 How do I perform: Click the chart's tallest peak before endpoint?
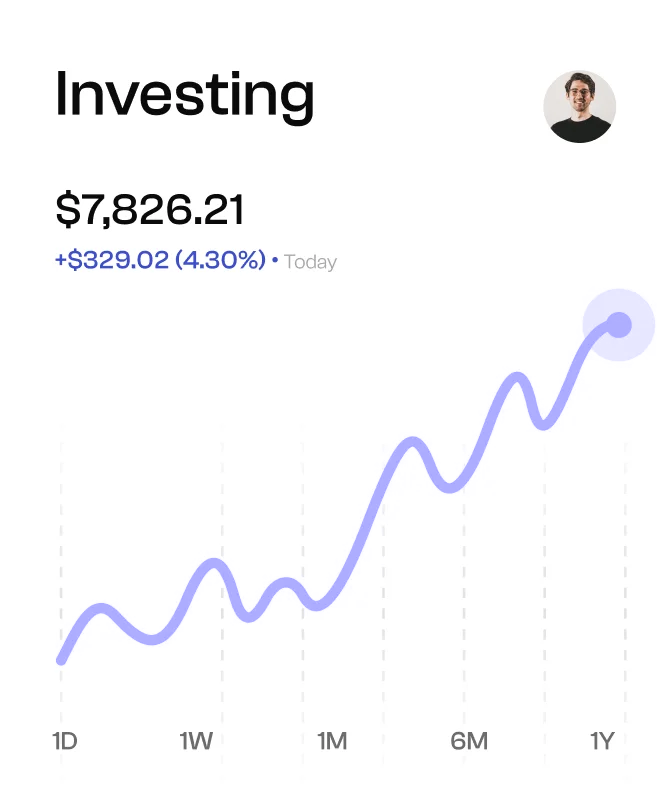(518, 377)
